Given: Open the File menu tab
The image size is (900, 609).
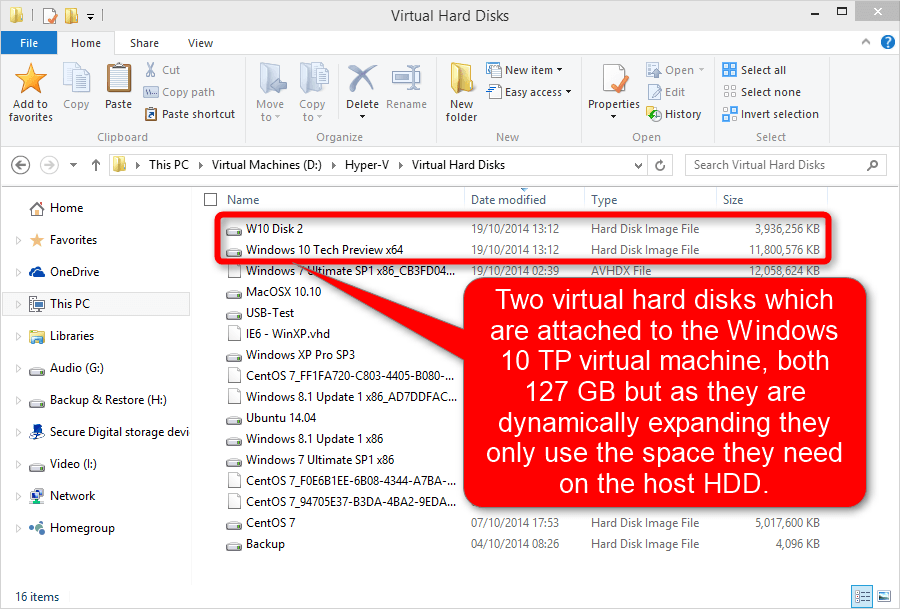Looking at the screenshot, I should [x=29, y=43].
